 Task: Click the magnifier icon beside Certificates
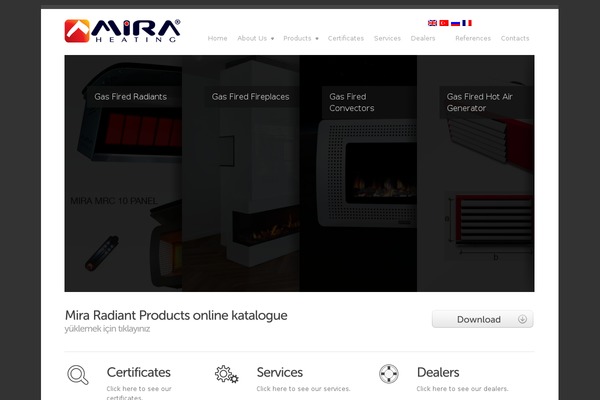(78, 374)
